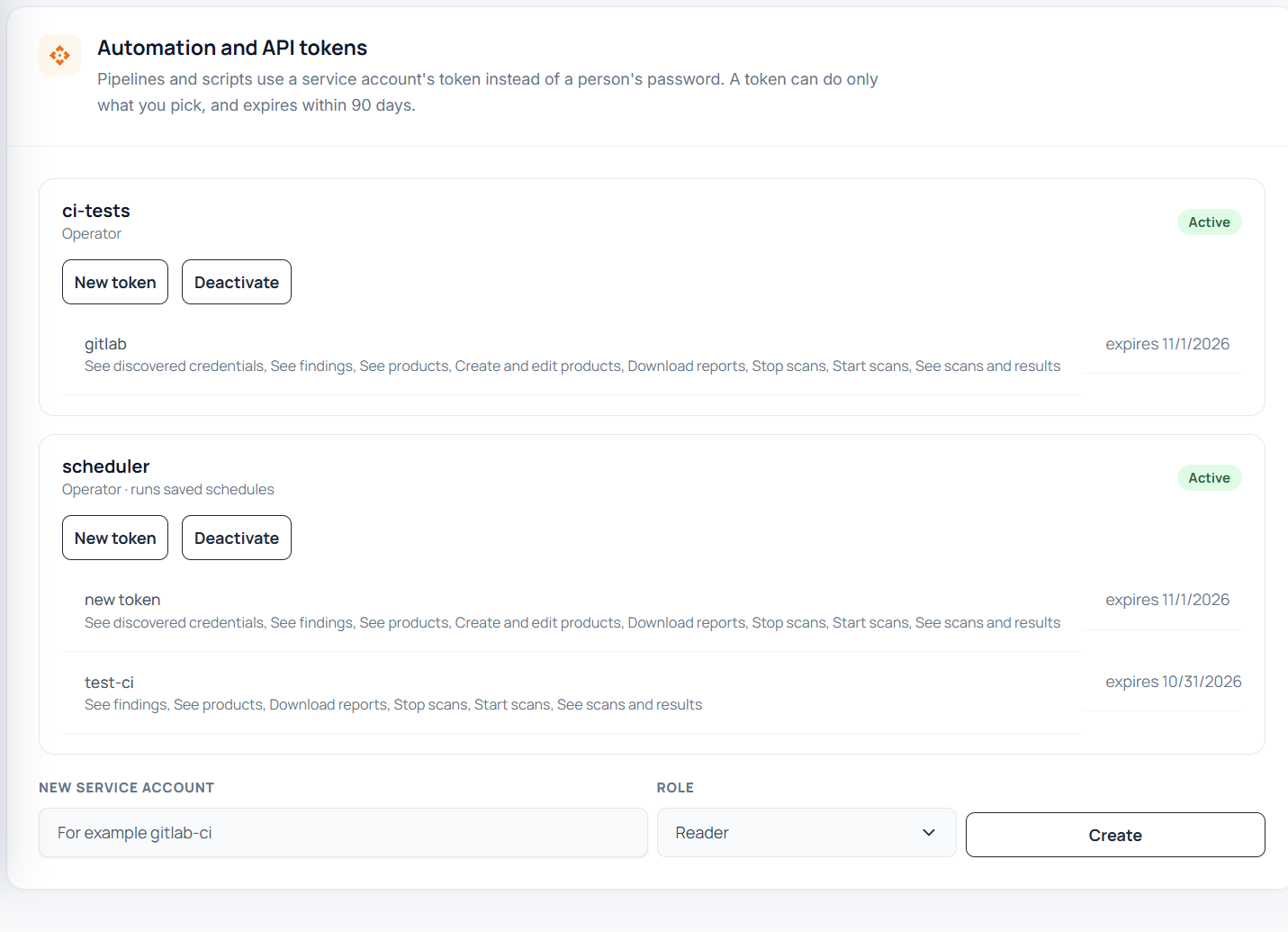
Task: Click the Active badge for scheduler
Action: point(1209,478)
